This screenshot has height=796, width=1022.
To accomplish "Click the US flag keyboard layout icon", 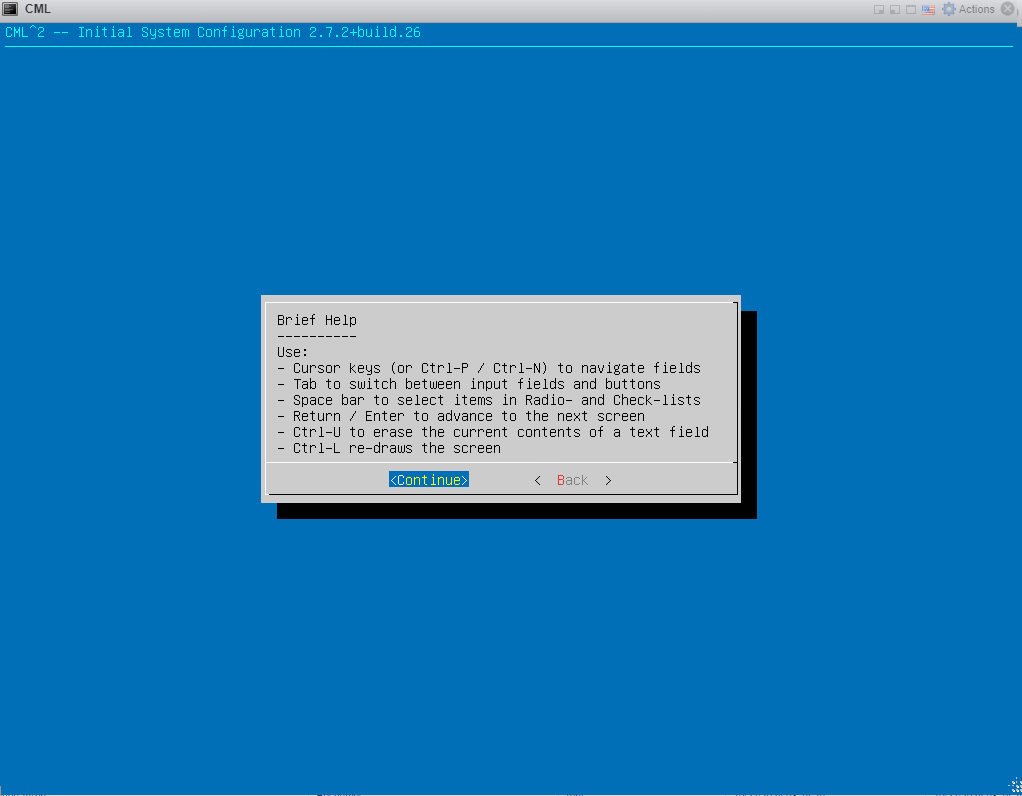I will pos(928,10).
